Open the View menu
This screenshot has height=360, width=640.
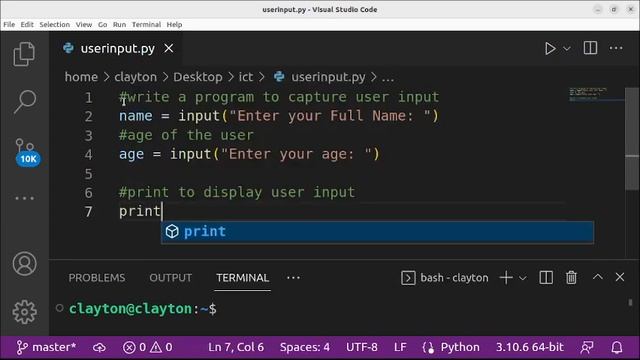click(x=84, y=24)
